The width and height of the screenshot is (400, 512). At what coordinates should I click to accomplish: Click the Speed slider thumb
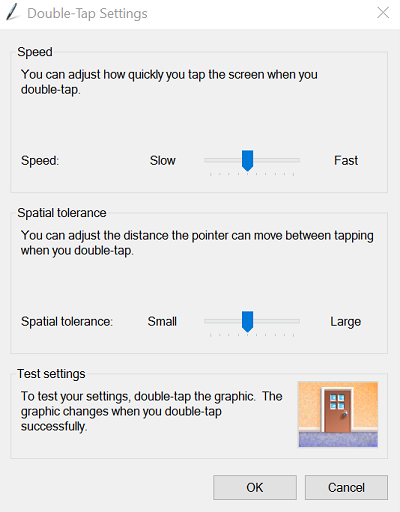(x=247, y=160)
